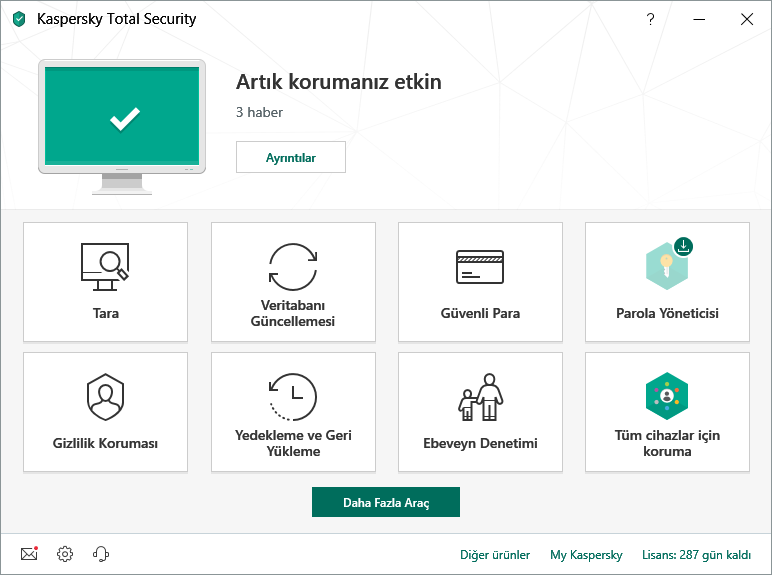Open the Gizlilik Koruması shield icon

tap(105, 397)
